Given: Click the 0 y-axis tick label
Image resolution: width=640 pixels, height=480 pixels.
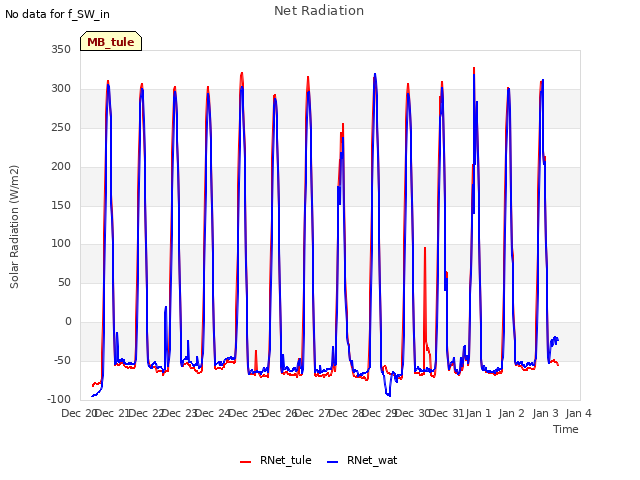Looking at the screenshot, I should click(x=68, y=322).
